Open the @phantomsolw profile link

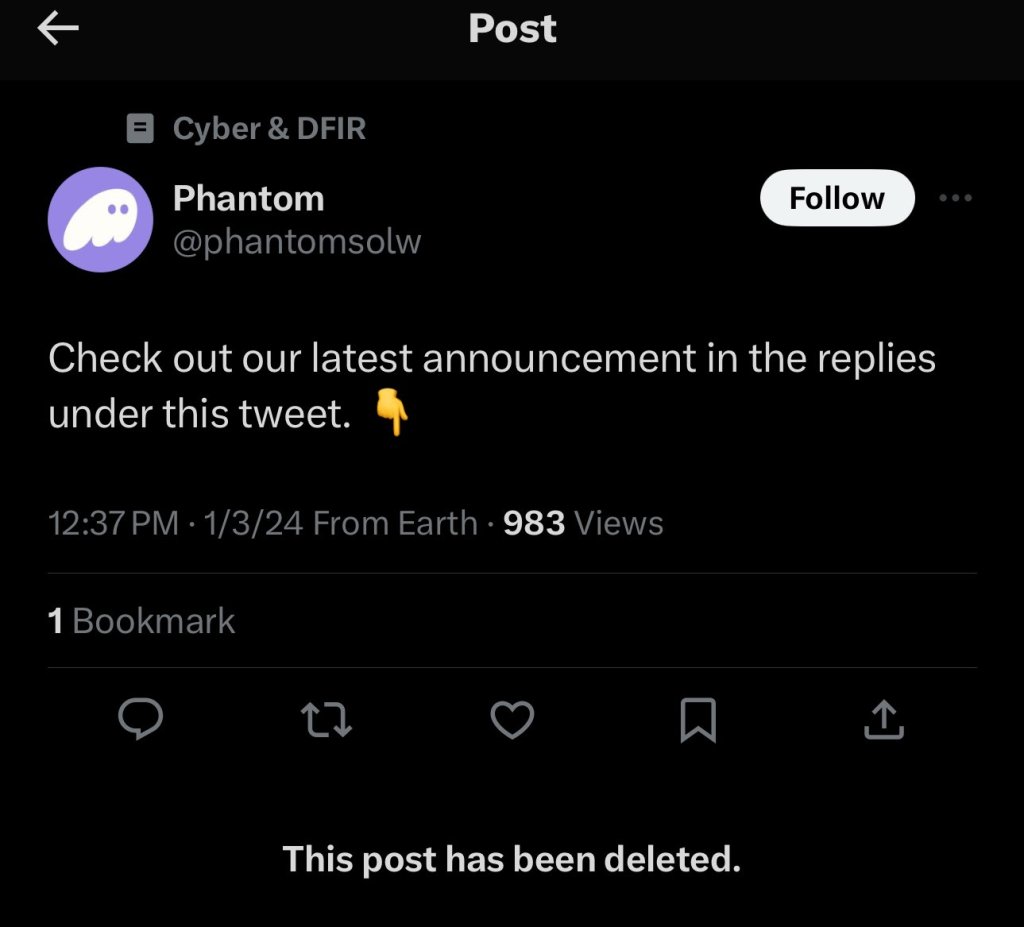pos(297,242)
